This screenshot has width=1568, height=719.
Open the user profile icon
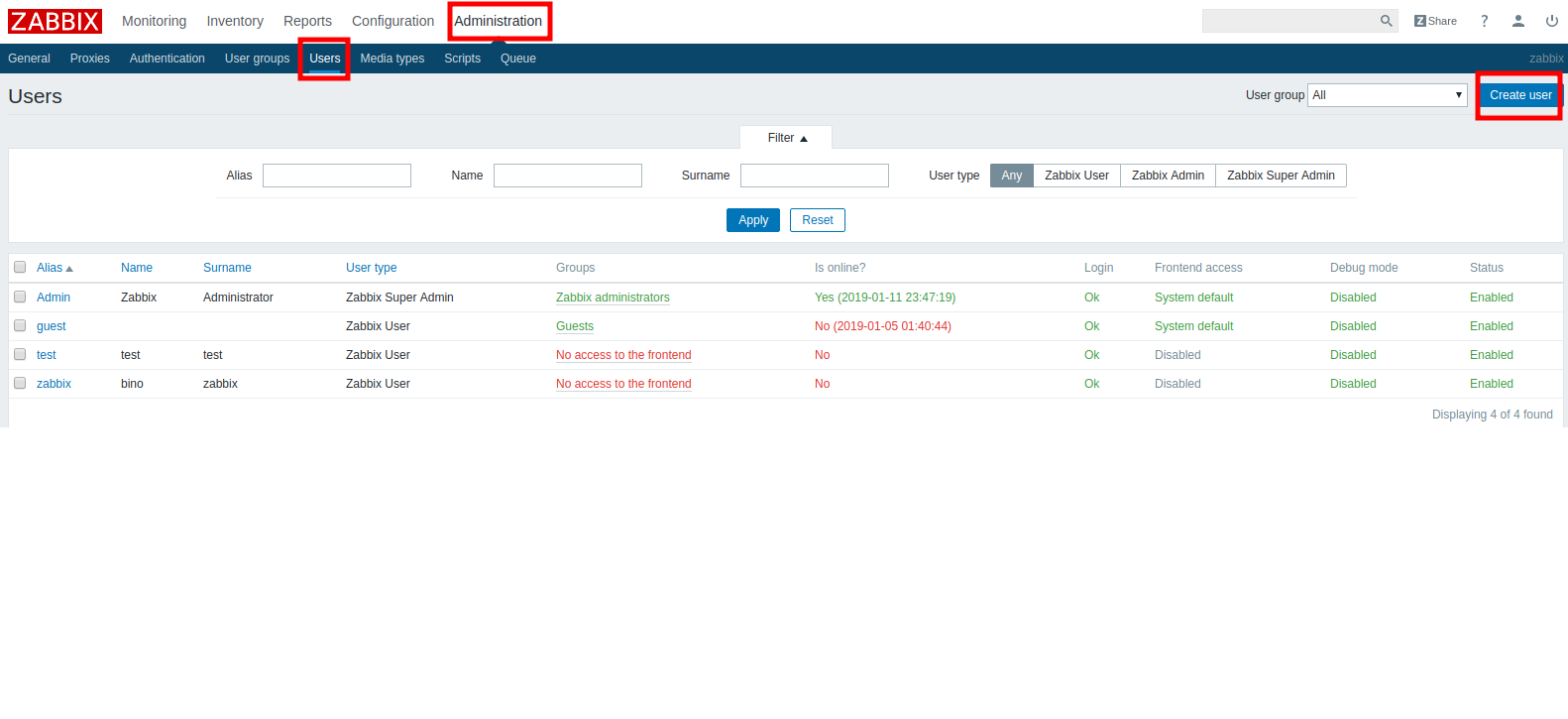(x=1517, y=21)
